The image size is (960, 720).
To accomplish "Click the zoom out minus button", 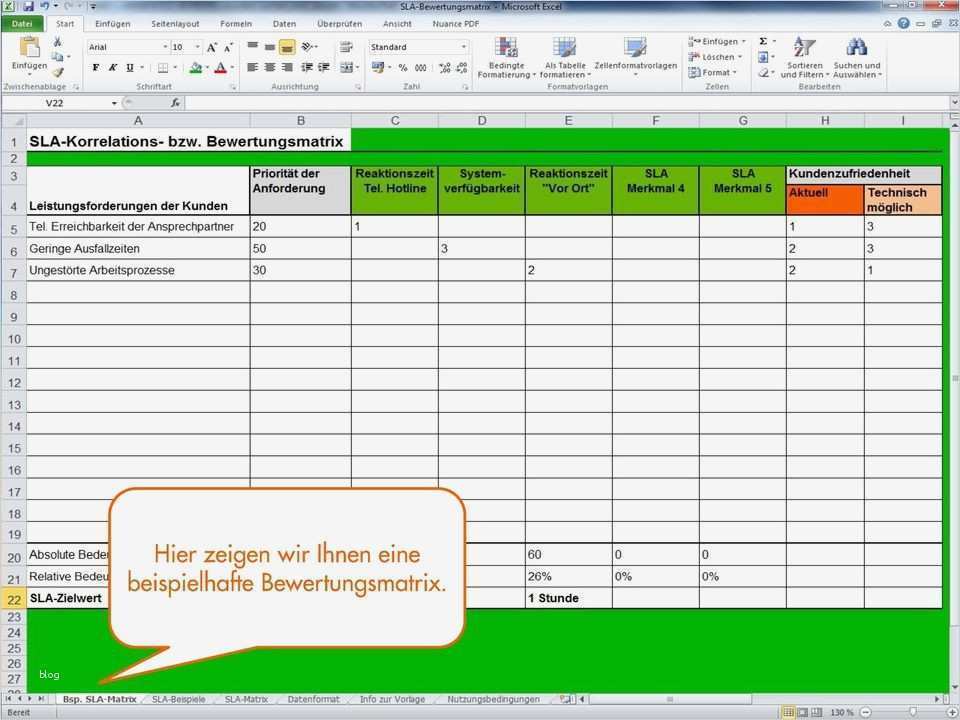I will pos(866,712).
